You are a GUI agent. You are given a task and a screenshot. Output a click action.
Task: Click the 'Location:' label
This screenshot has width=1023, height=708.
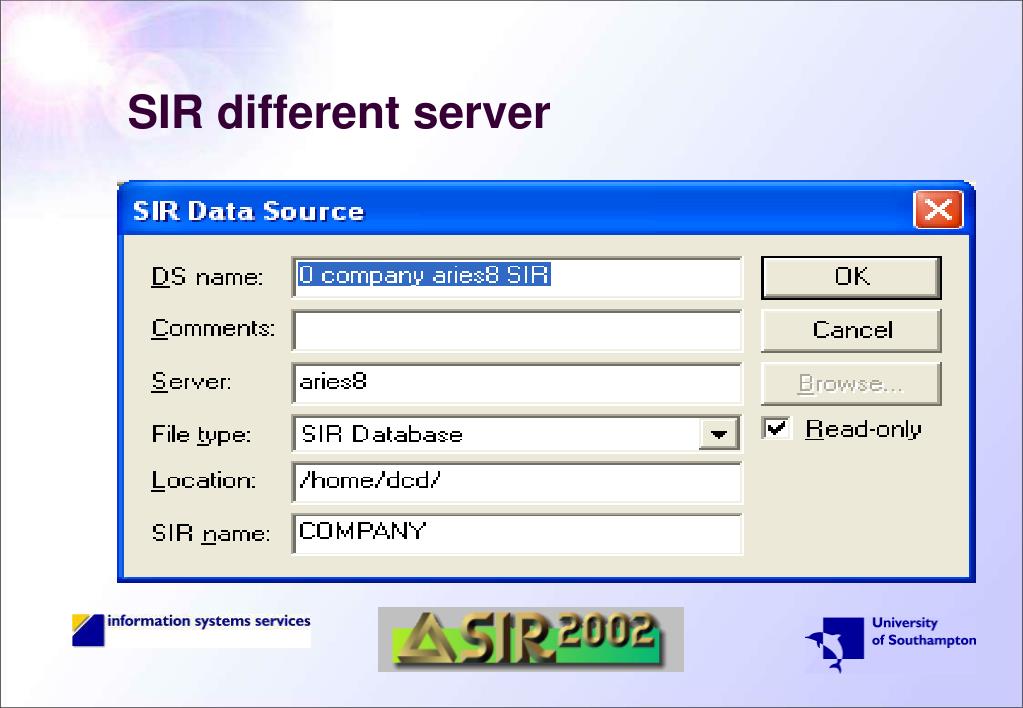(204, 481)
